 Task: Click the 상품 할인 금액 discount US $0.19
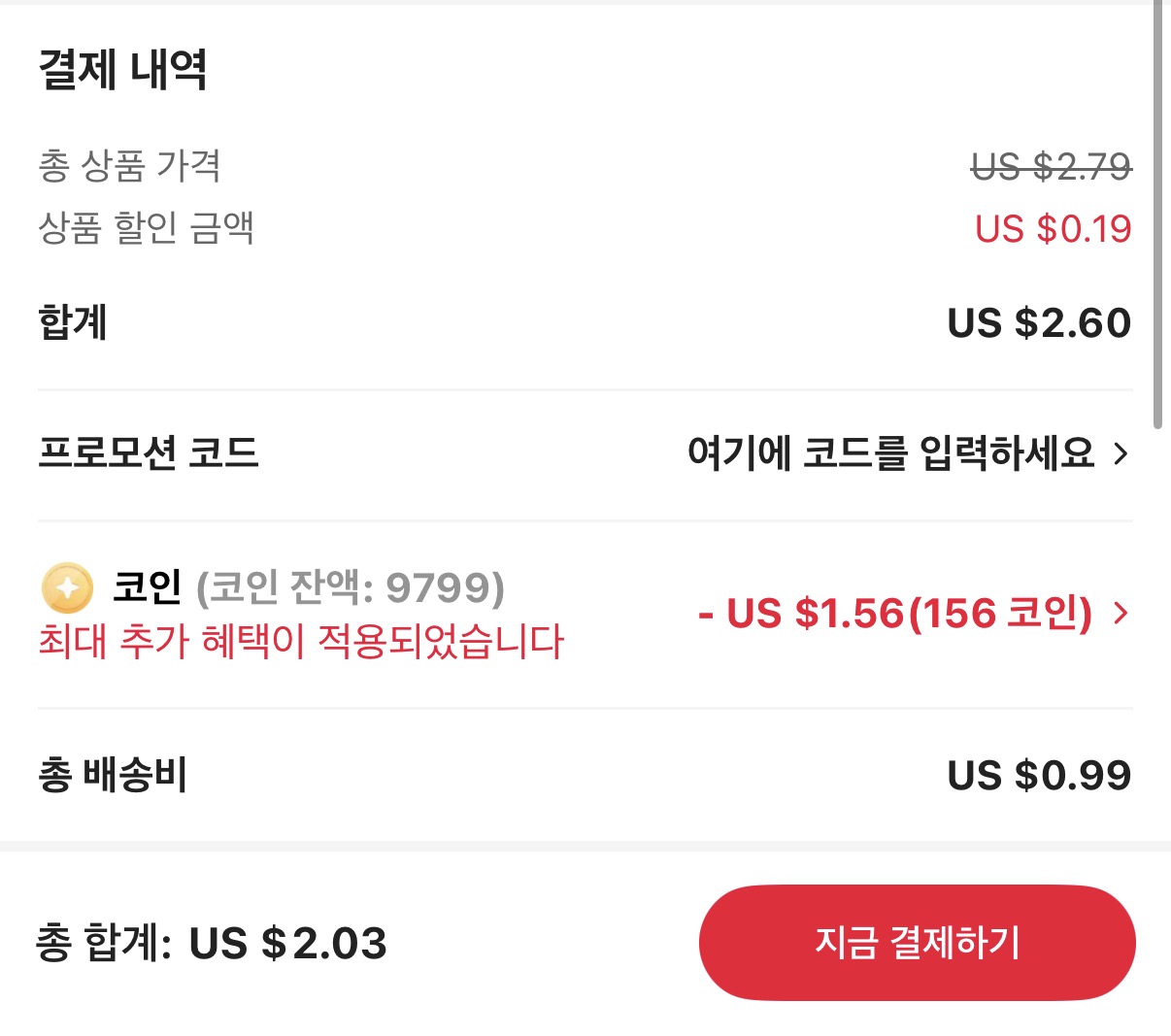[1054, 229]
